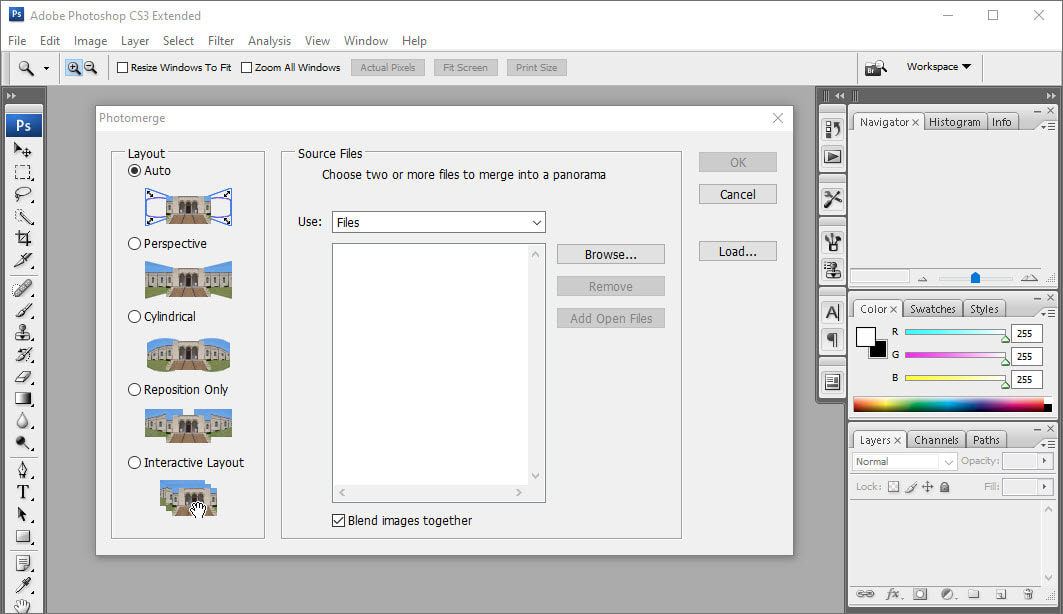Expand the toolbox with double-arrow

click(x=12, y=96)
